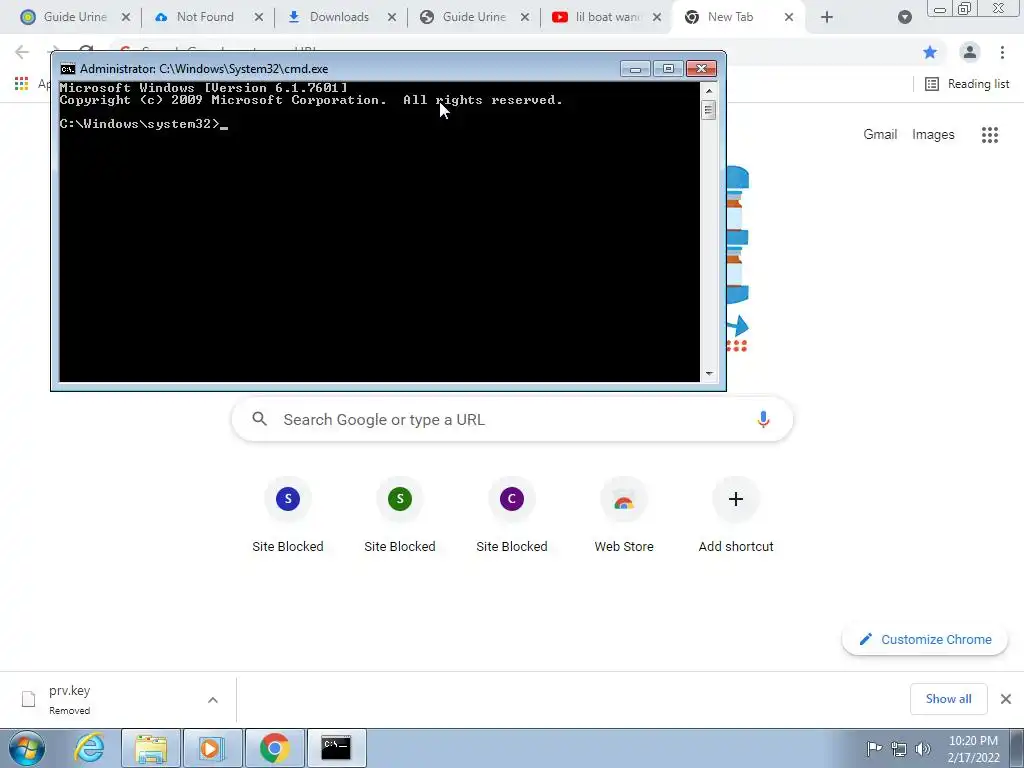Open the Windows Start button

click(27, 748)
